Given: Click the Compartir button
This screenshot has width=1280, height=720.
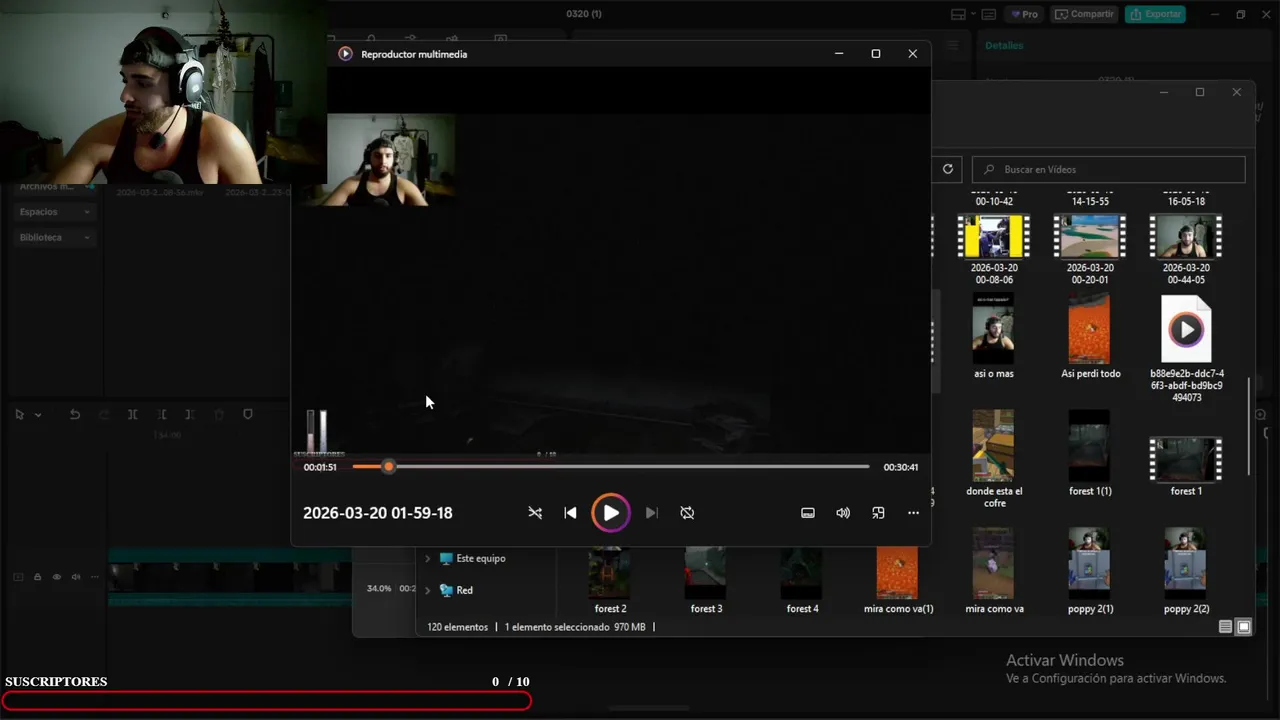Looking at the screenshot, I should (x=1084, y=14).
